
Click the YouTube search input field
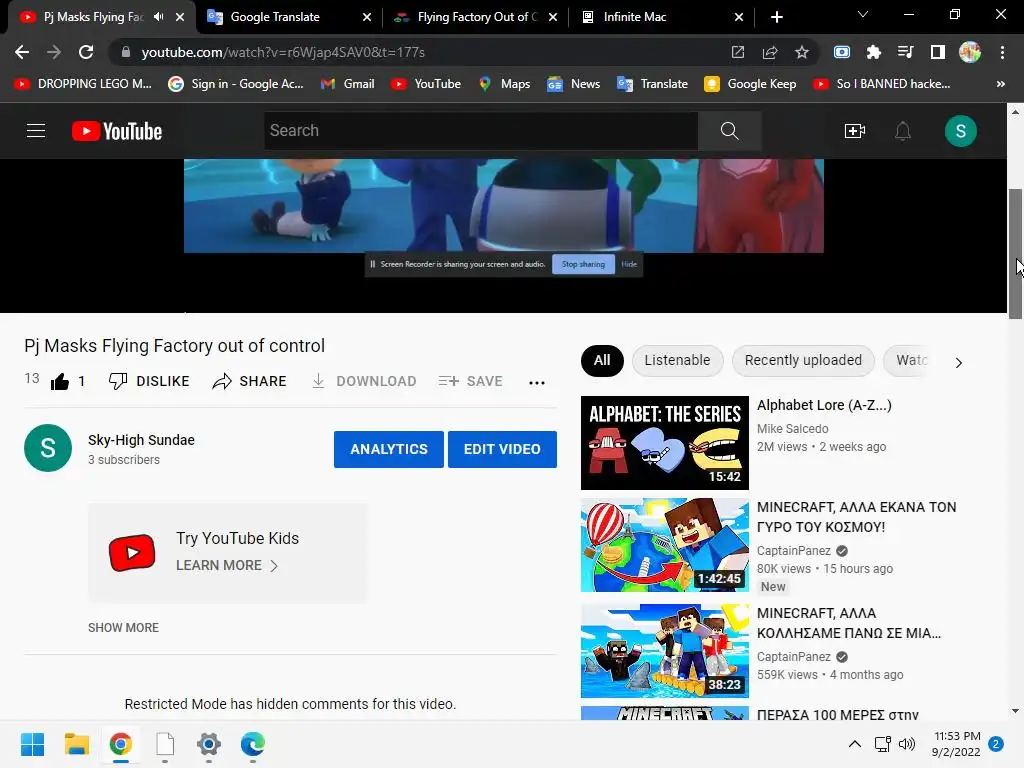coord(481,131)
